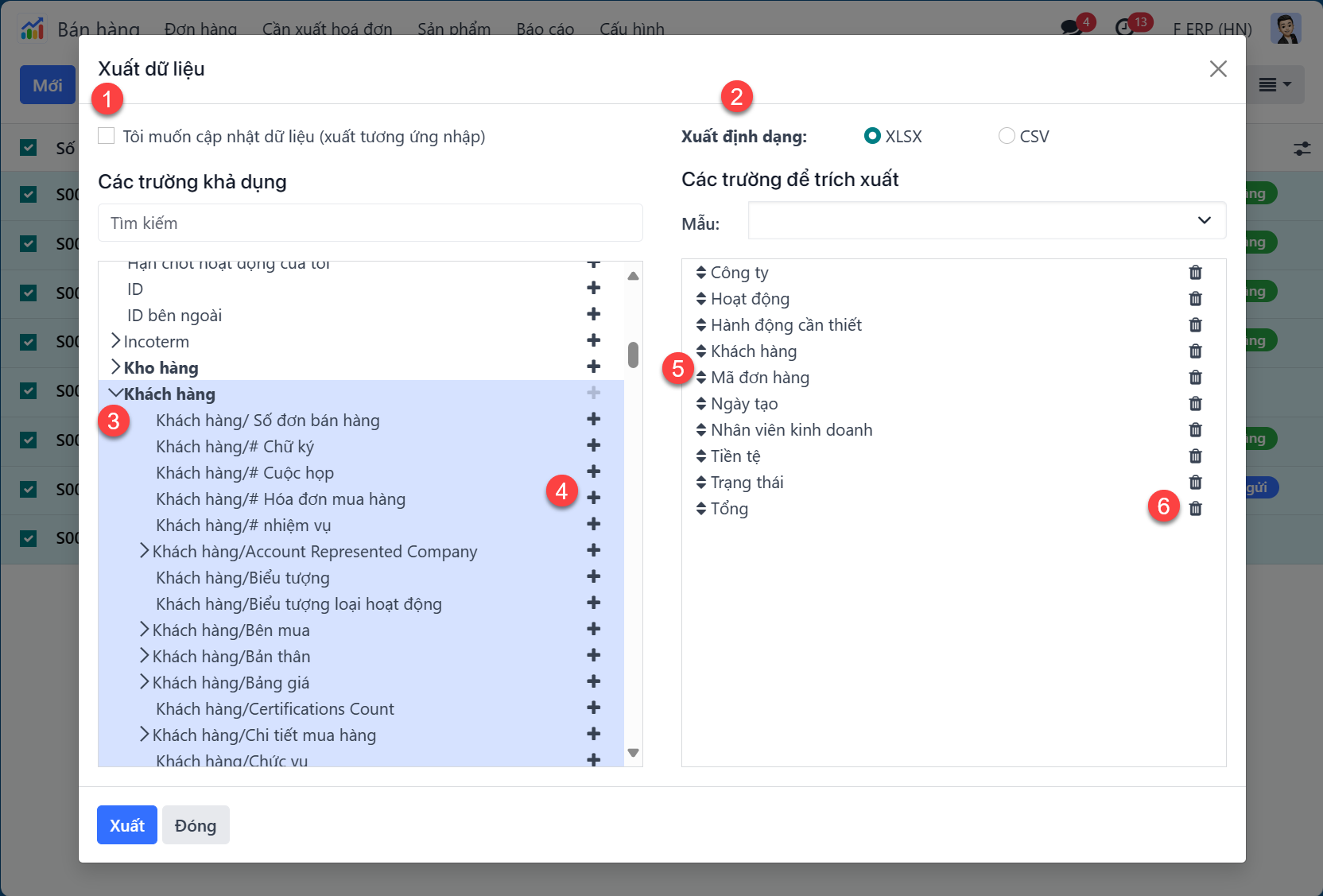
Task: Open the Mẫu template dropdown
Action: click(986, 220)
